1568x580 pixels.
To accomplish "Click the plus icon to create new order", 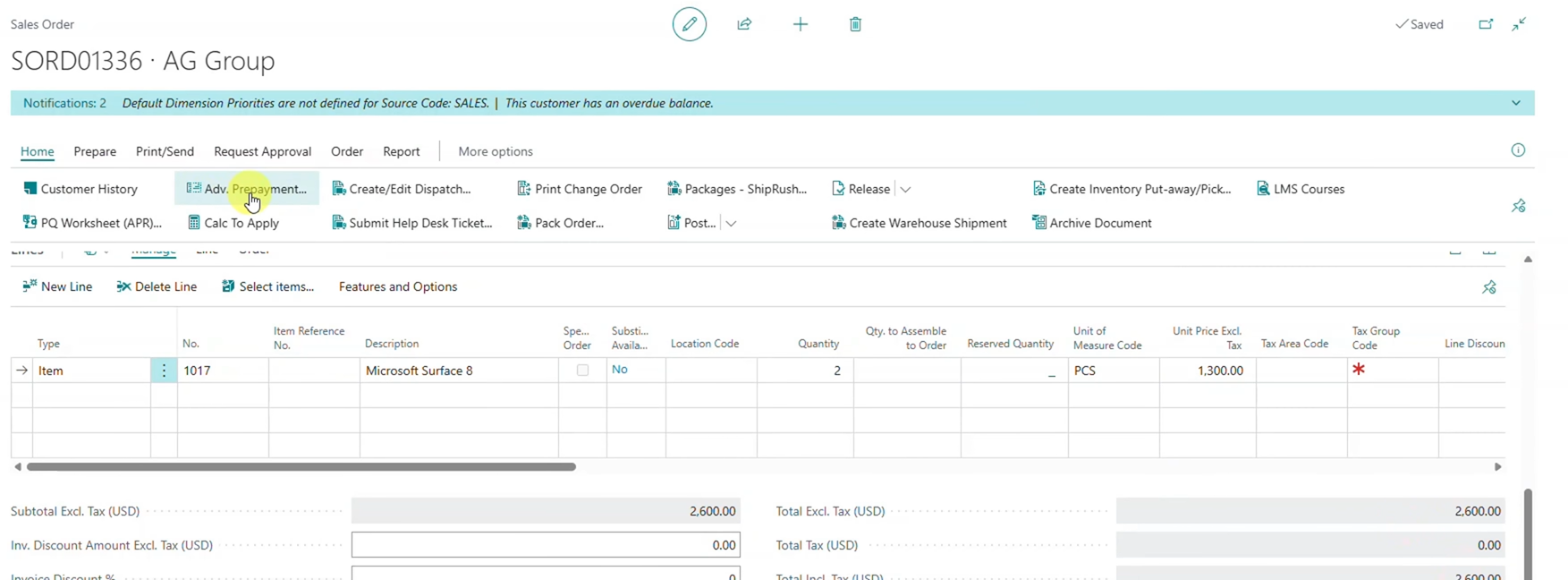I will click(x=801, y=24).
